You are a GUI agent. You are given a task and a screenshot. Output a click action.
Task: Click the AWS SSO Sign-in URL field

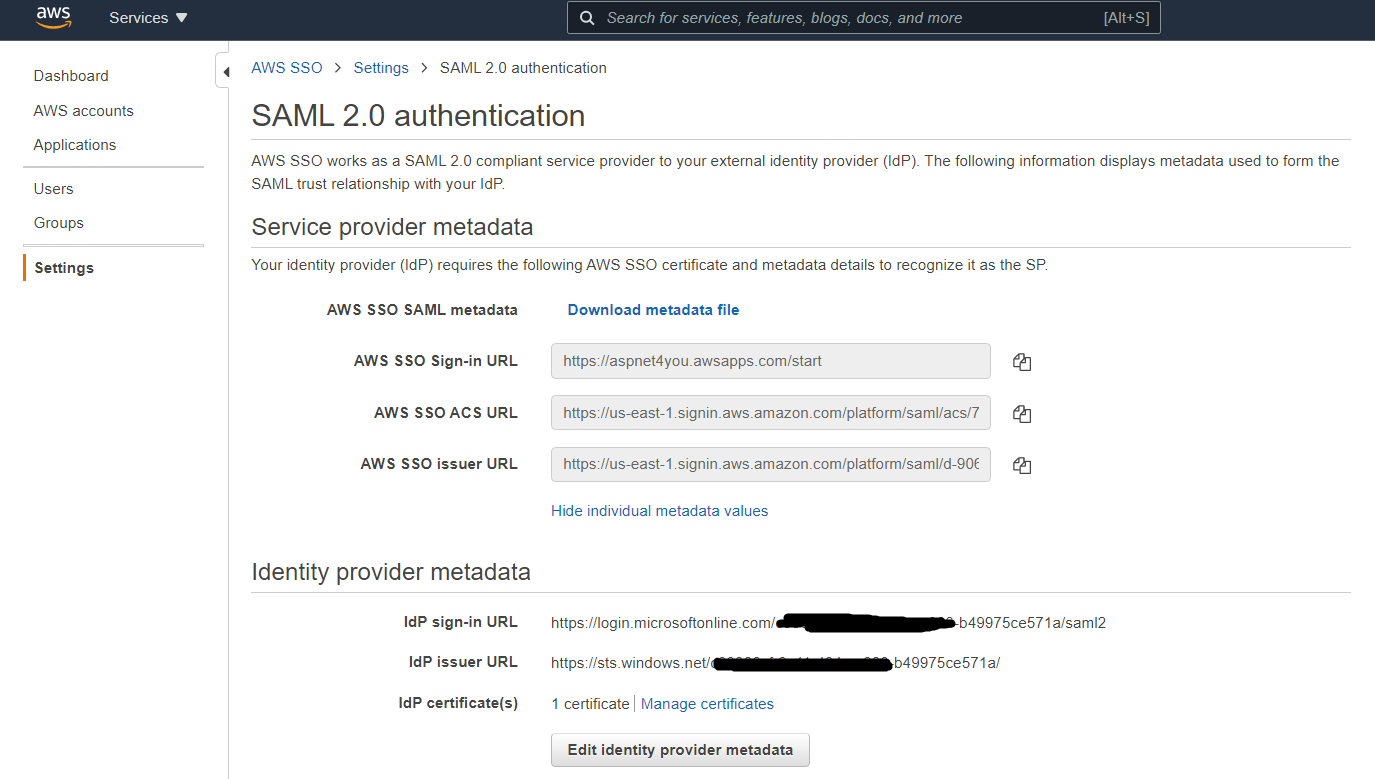(x=770, y=361)
